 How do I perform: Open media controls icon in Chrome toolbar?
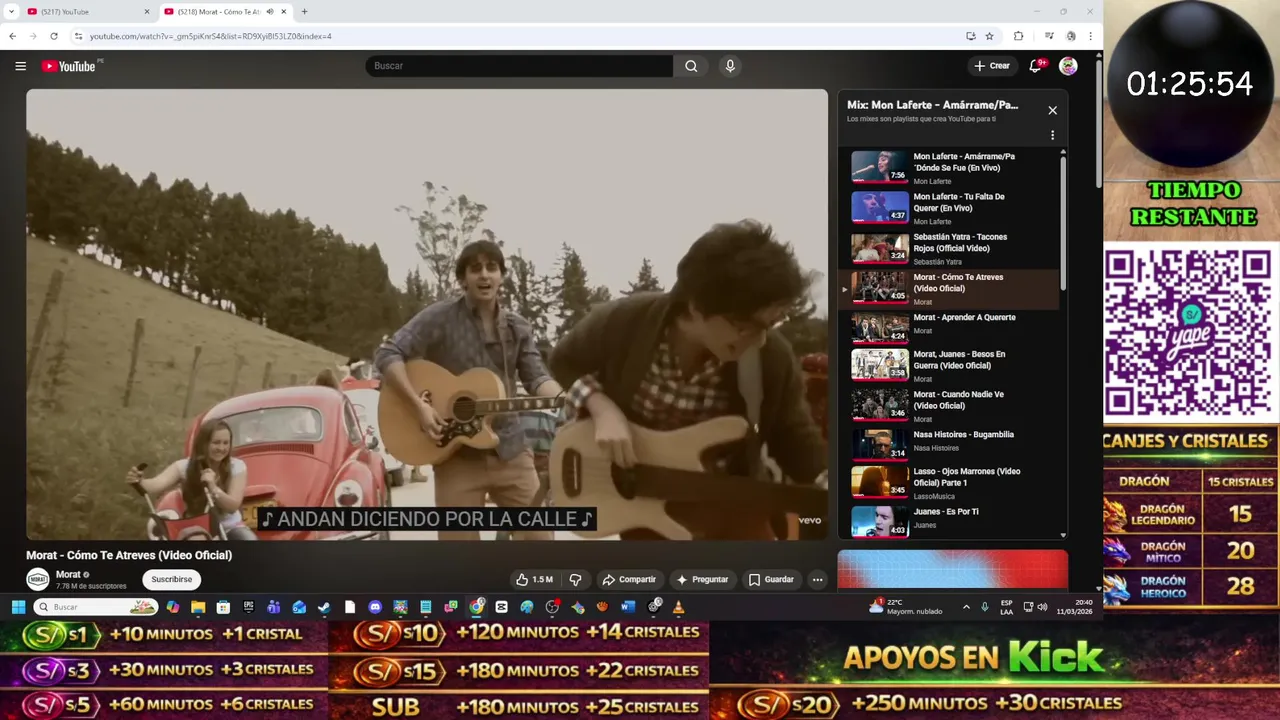pyautogui.click(x=1049, y=36)
